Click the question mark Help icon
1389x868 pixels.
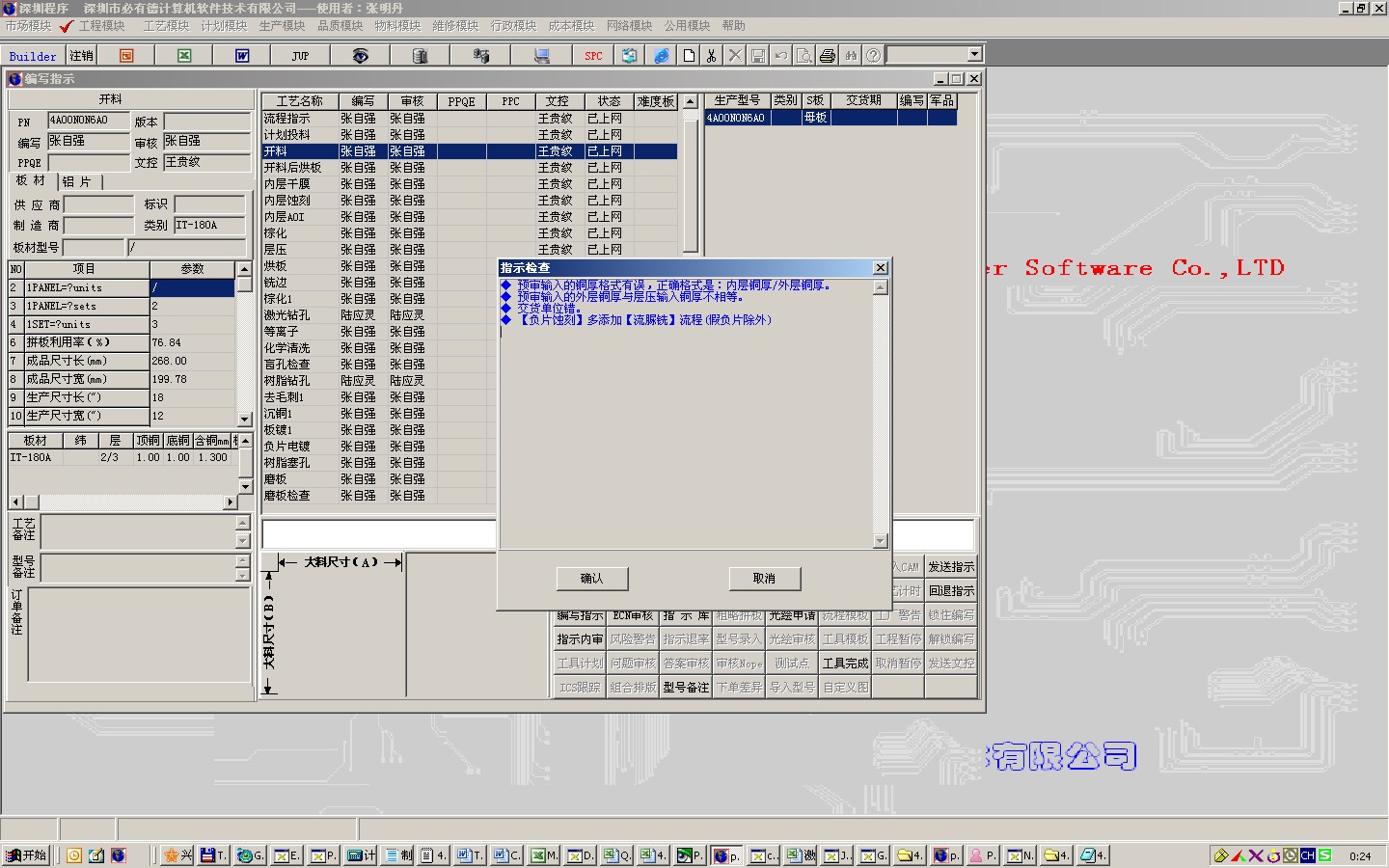pyautogui.click(x=873, y=56)
